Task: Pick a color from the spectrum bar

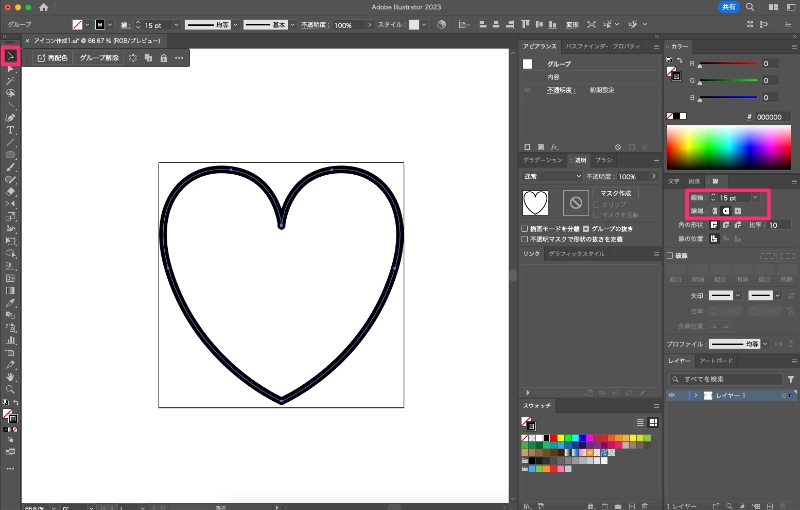Action: pyautogui.click(x=729, y=148)
